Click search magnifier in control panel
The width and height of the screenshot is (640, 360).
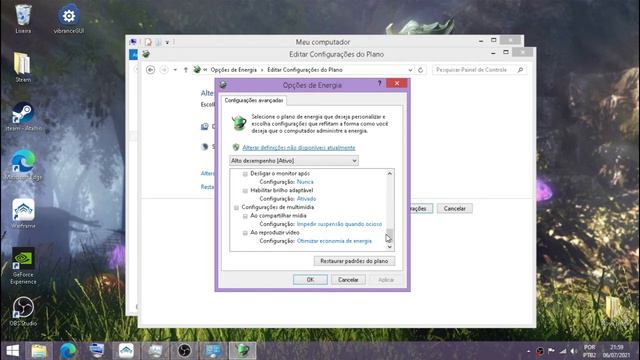[x=520, y=70]
